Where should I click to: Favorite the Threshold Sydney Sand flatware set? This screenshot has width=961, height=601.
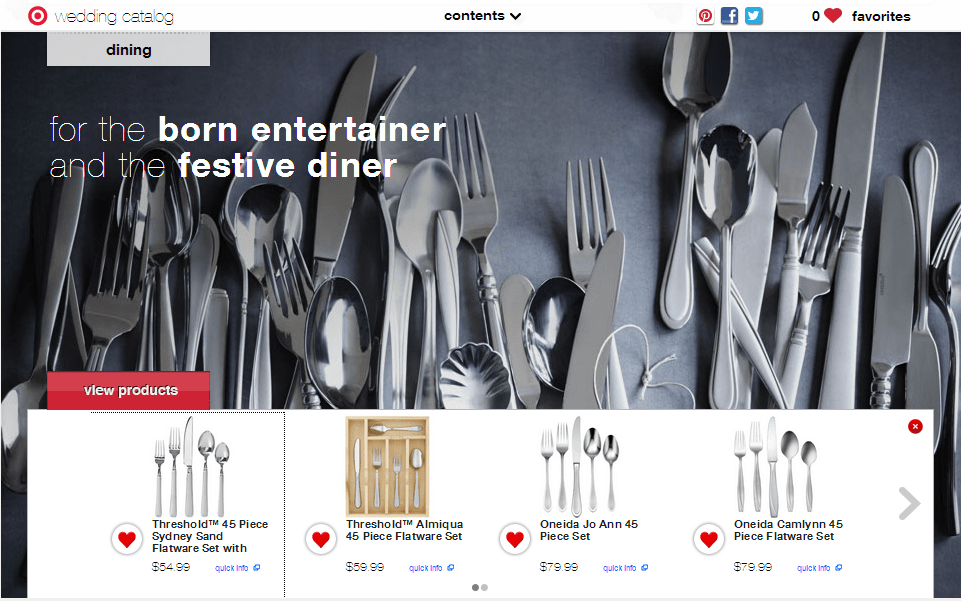pyautogui.click(x=127, y=540)
